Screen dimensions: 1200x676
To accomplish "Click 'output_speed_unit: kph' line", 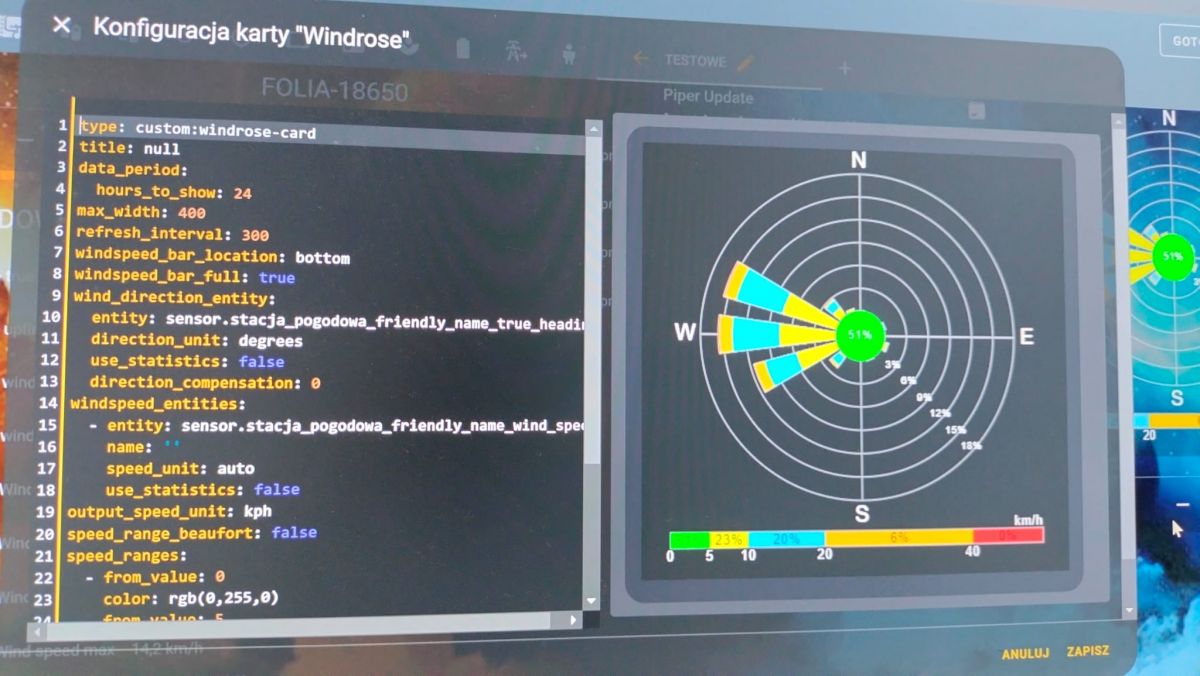I will point(168,511).
